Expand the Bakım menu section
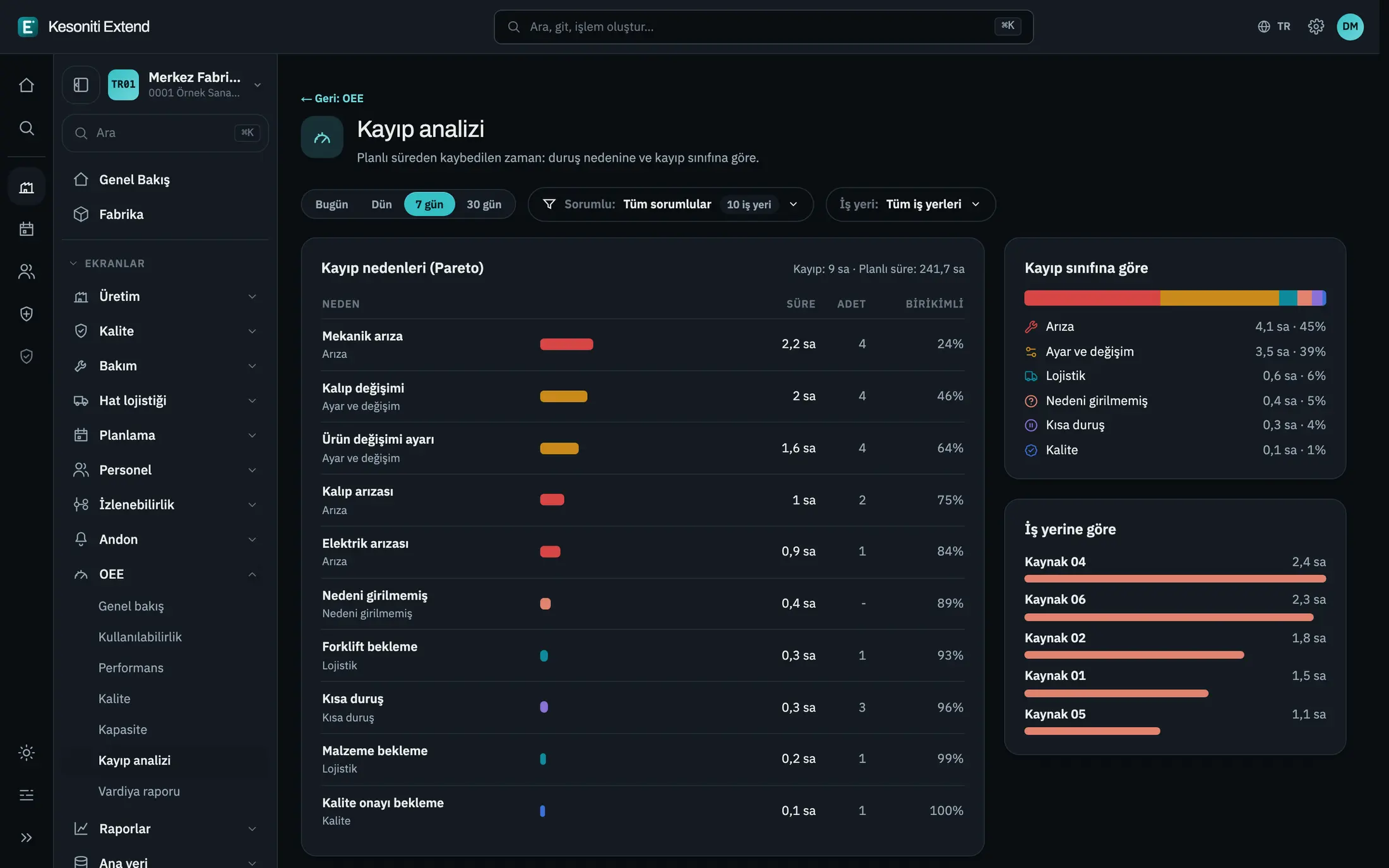 pos(165,366)
